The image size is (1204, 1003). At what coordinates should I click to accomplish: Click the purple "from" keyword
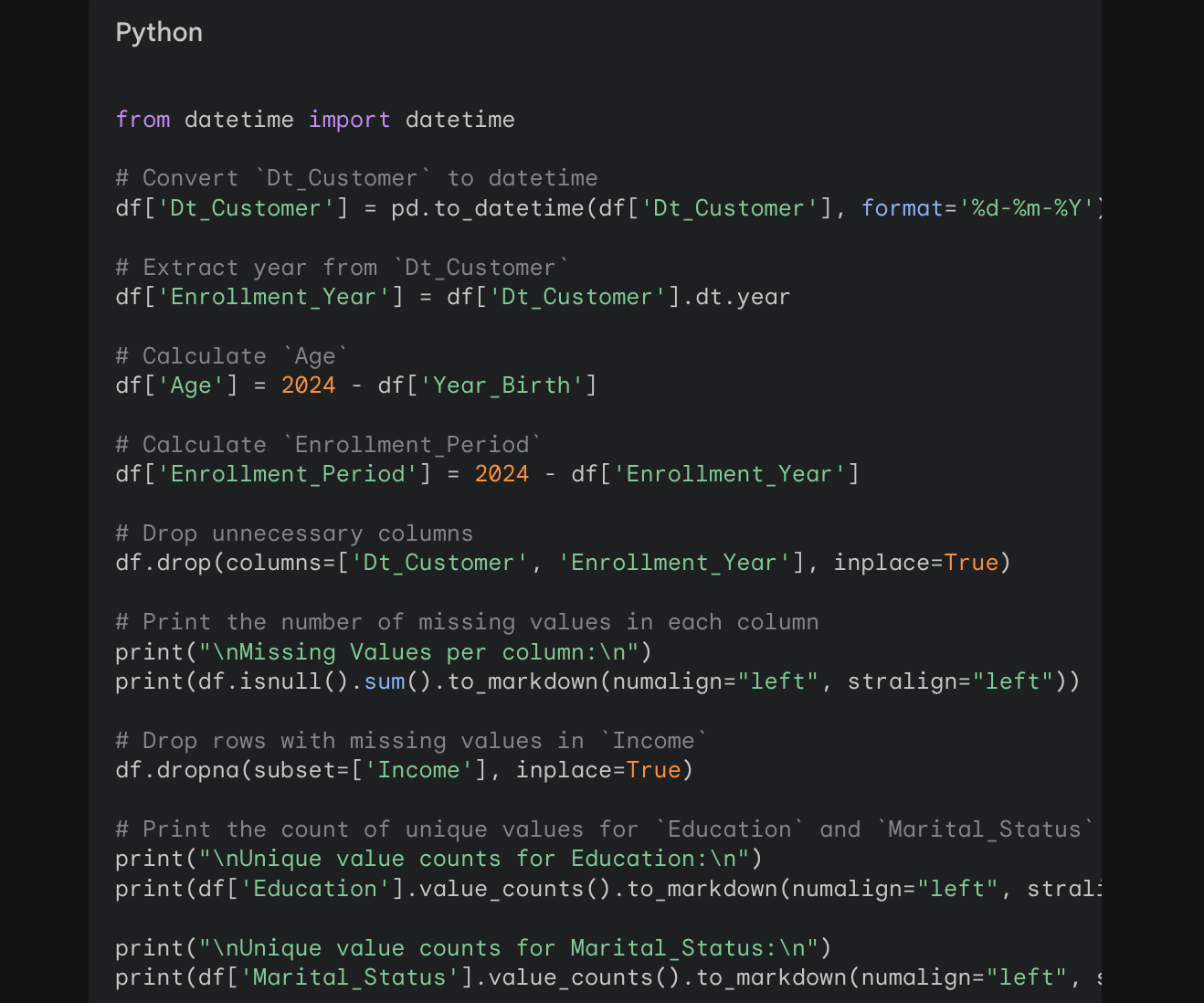pyautogui.click(x=143, y=120)
